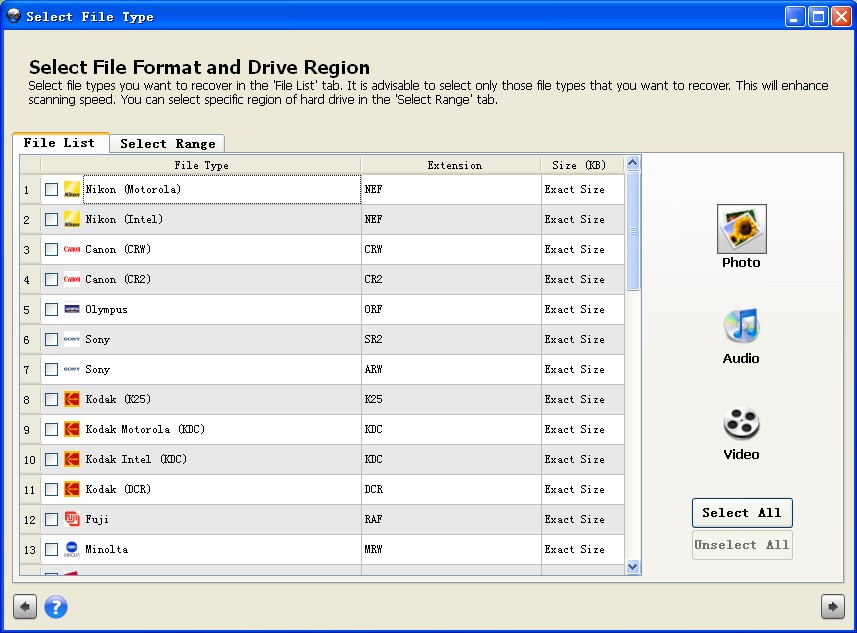The image size is (857, 633).
Task: Click the file list scrollbar thumb
Action: [633, 231]
